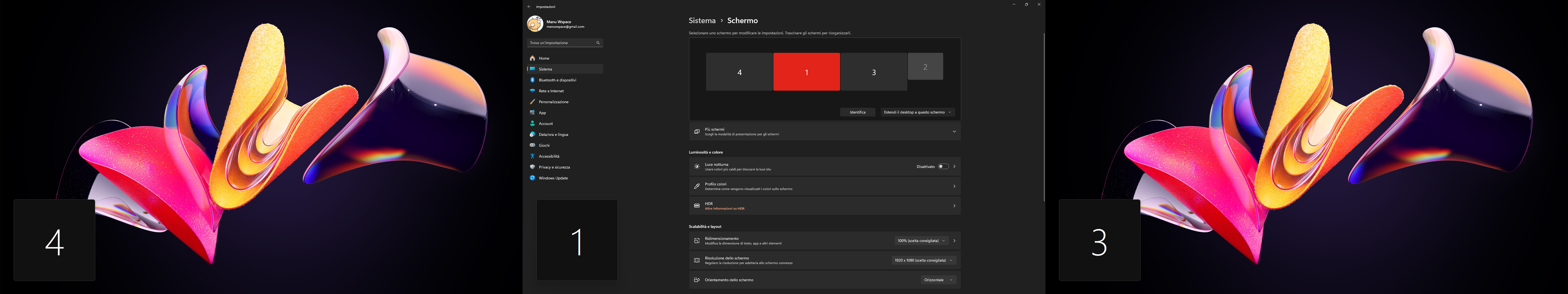
Task: Click the 'Scalabilità e layout' heading
Action: (705, 226)
